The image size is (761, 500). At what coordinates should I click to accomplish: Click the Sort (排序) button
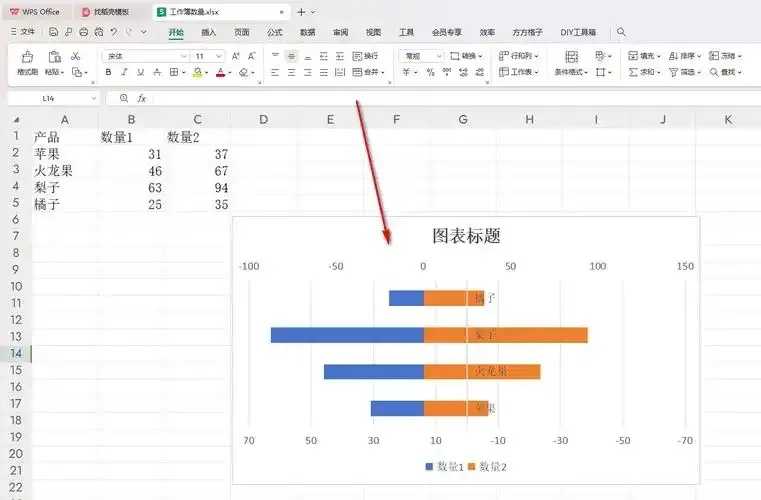click(x=684, y=56)
